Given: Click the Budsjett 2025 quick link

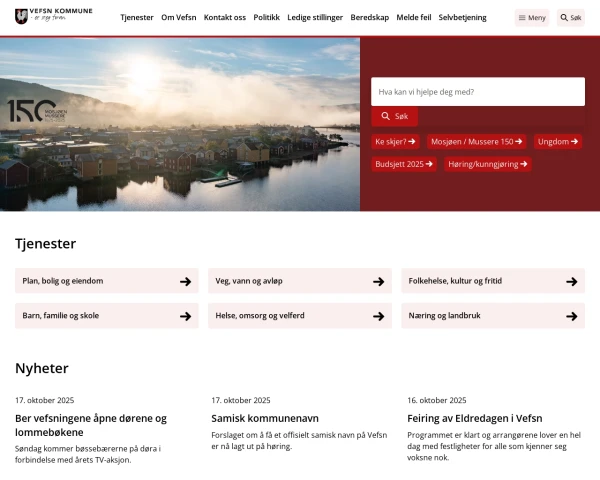Looking at the screenshot, I should click(404, 164).
